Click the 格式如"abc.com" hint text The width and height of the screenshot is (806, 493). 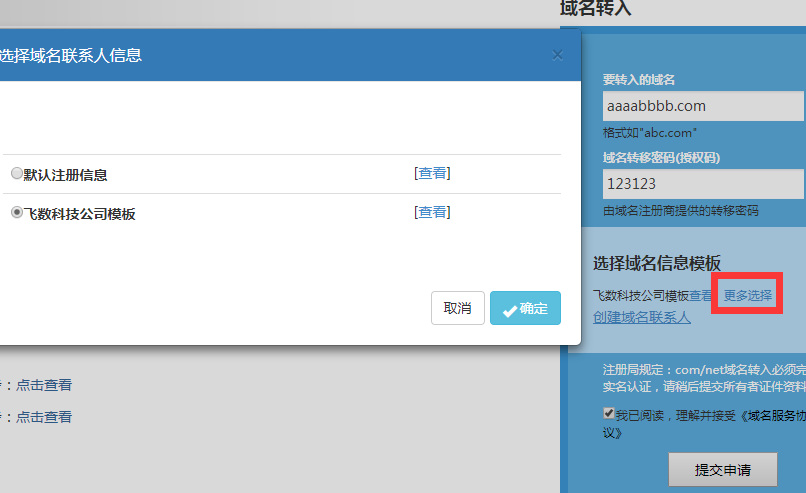[x=650, y=133]
